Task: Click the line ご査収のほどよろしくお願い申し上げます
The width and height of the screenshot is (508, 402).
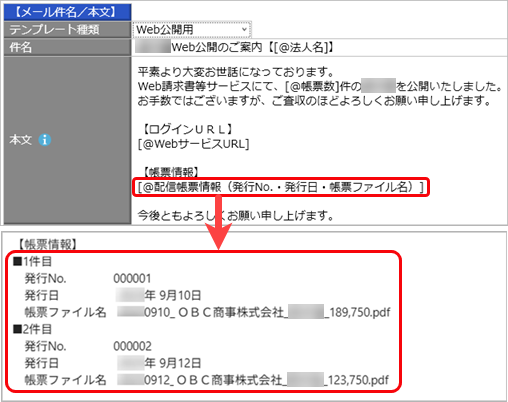Action: pyautogui.click(x=314, y=101)
